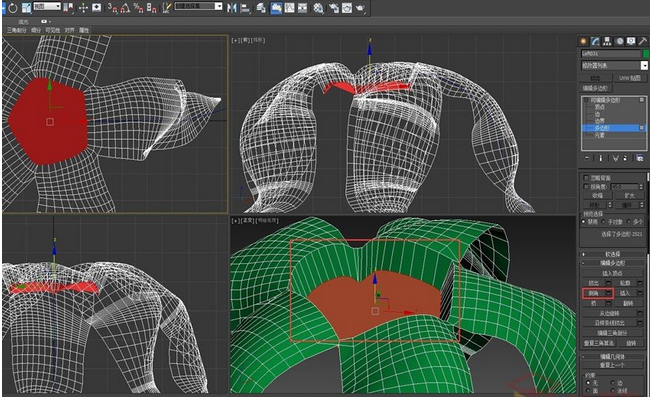Select the 边 constraint radio button
Image resolution: width=650 pixels, height=397 pixels.
pyautogui.click(x=613, y=383)
